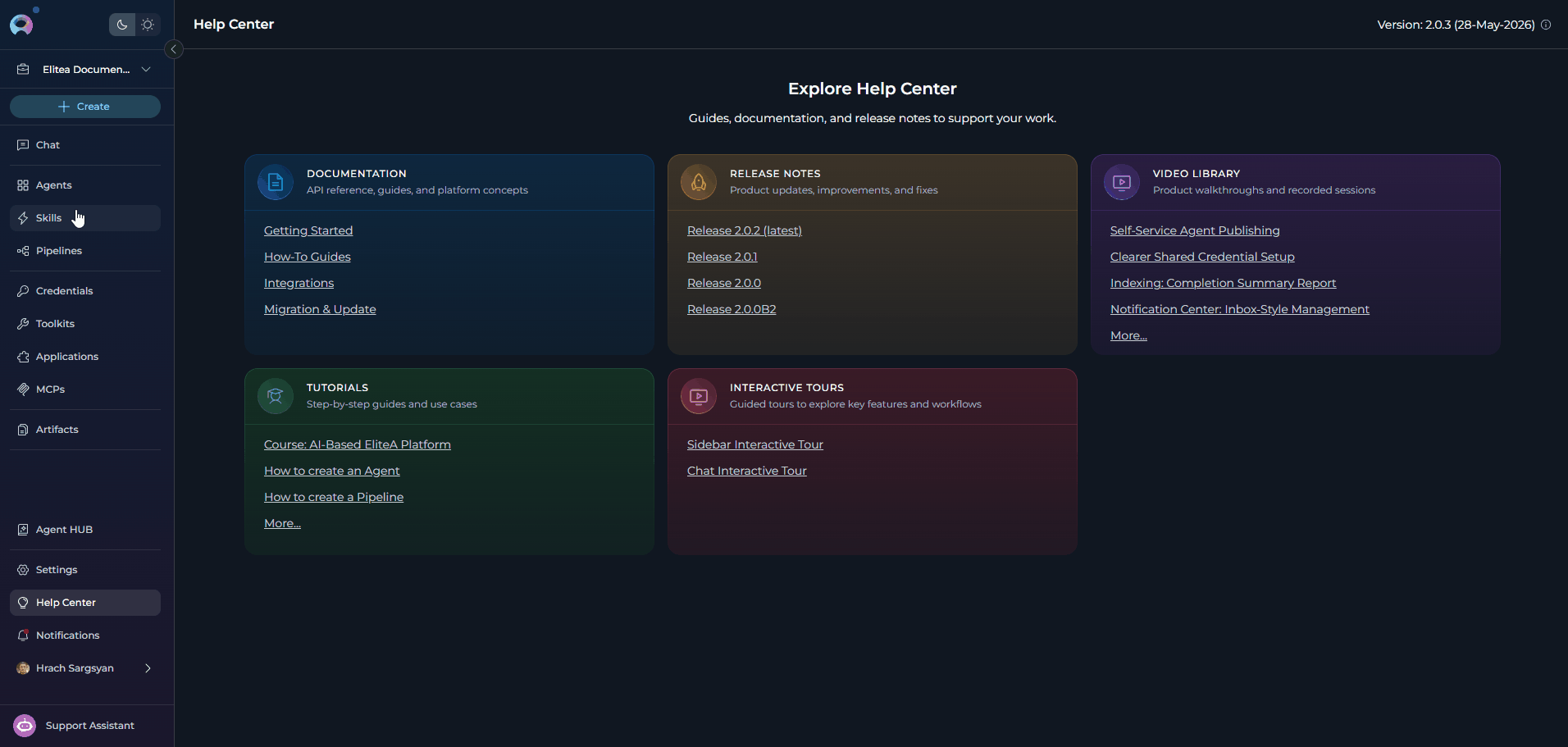Open How to create an Agent tutorial
Screen dimensions: 1568x747
[332, 471]
